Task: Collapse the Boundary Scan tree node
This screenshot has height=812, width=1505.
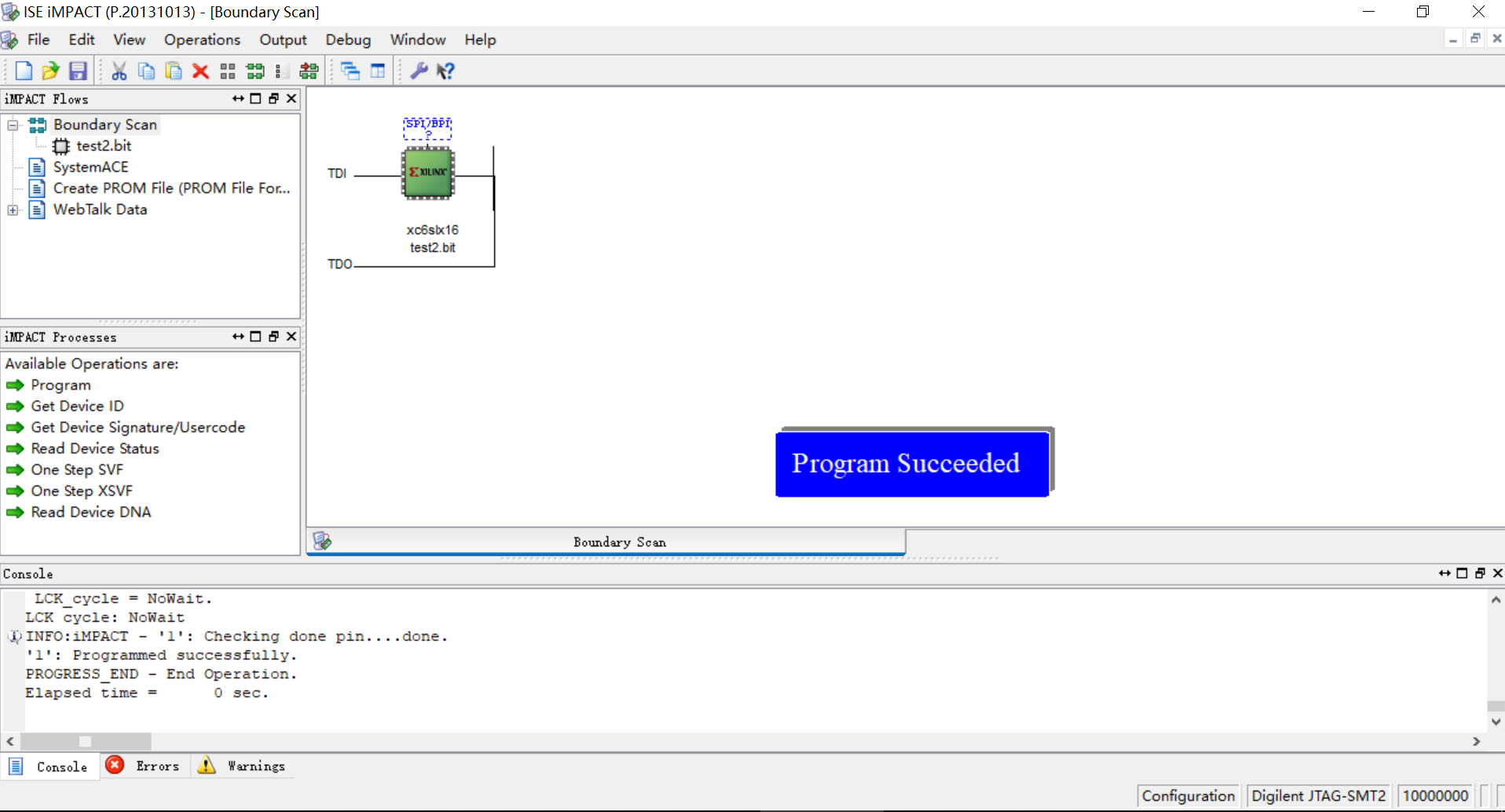Action: (x=12, y=125)
